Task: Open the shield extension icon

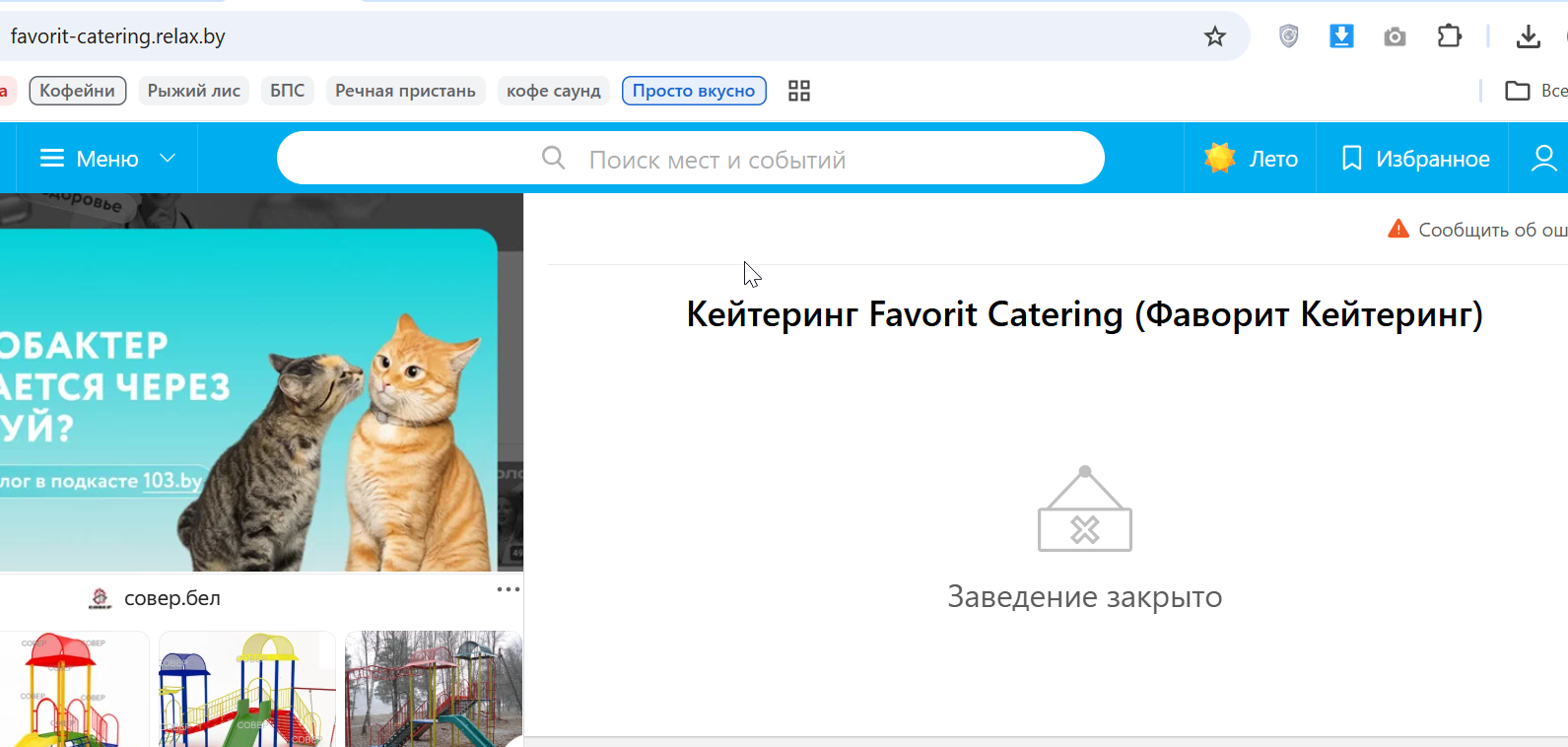Action: pyautogui.click(x=1289, y=36)
